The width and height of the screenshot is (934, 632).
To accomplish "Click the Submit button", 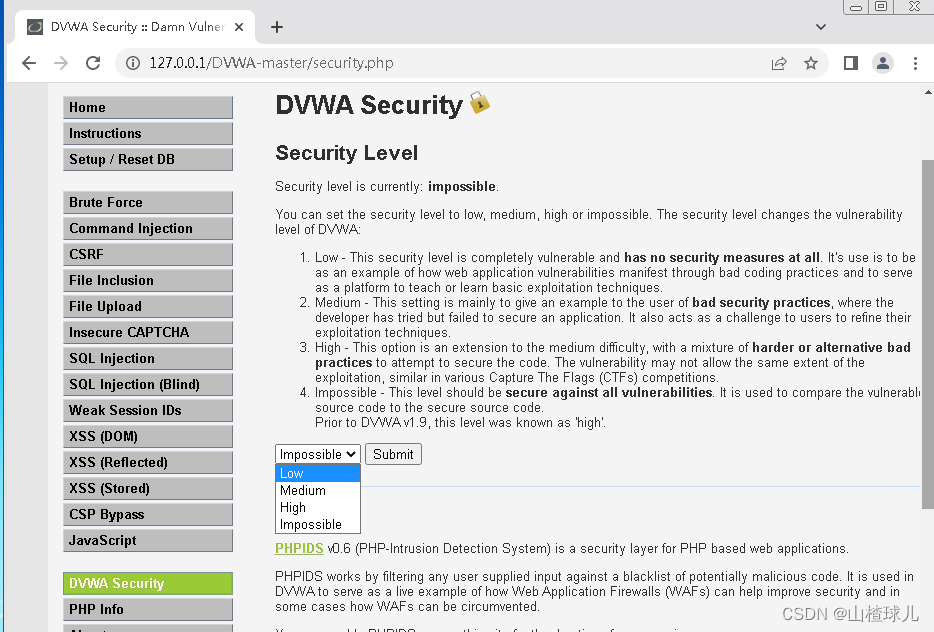I will tap(392, 454).
